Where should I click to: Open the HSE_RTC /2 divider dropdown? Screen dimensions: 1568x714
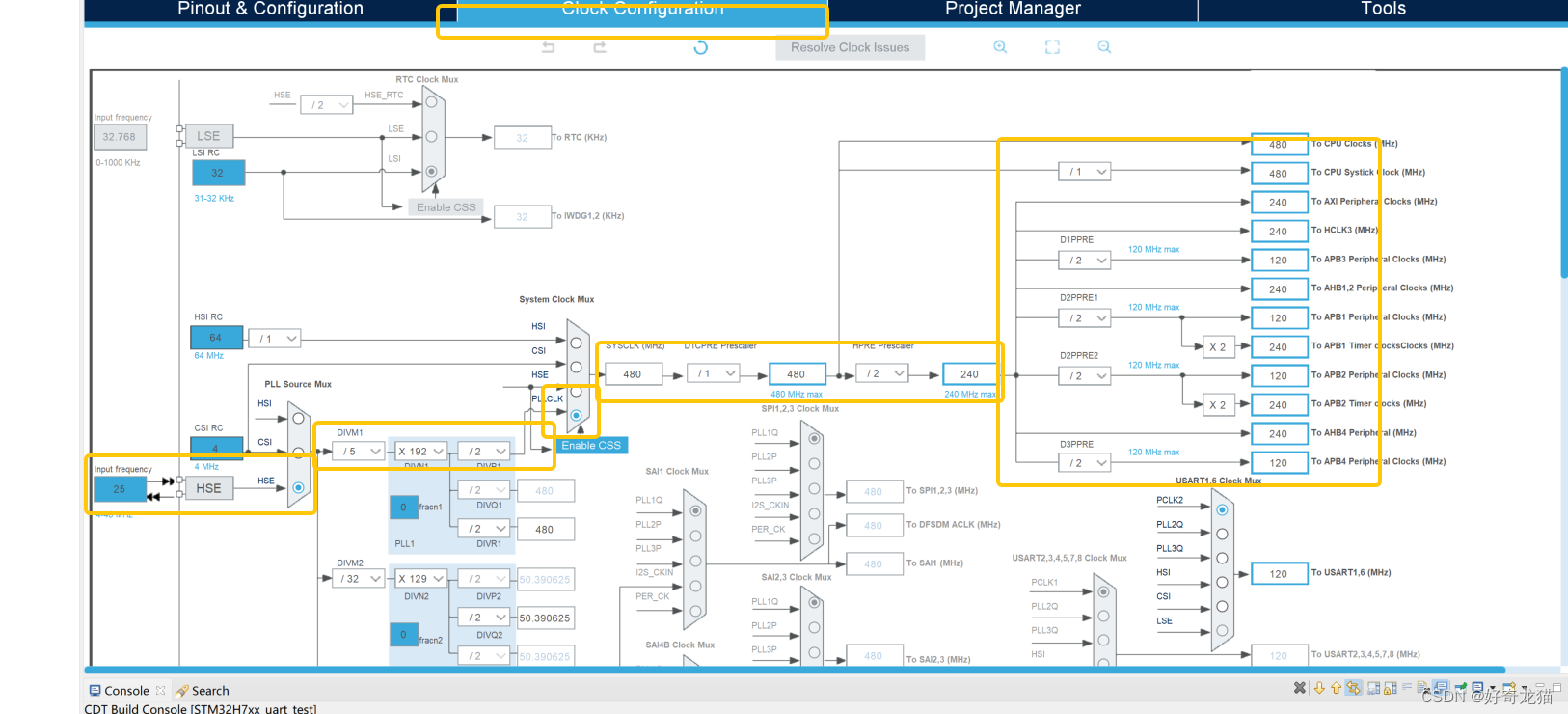click(x=326, y=105)
